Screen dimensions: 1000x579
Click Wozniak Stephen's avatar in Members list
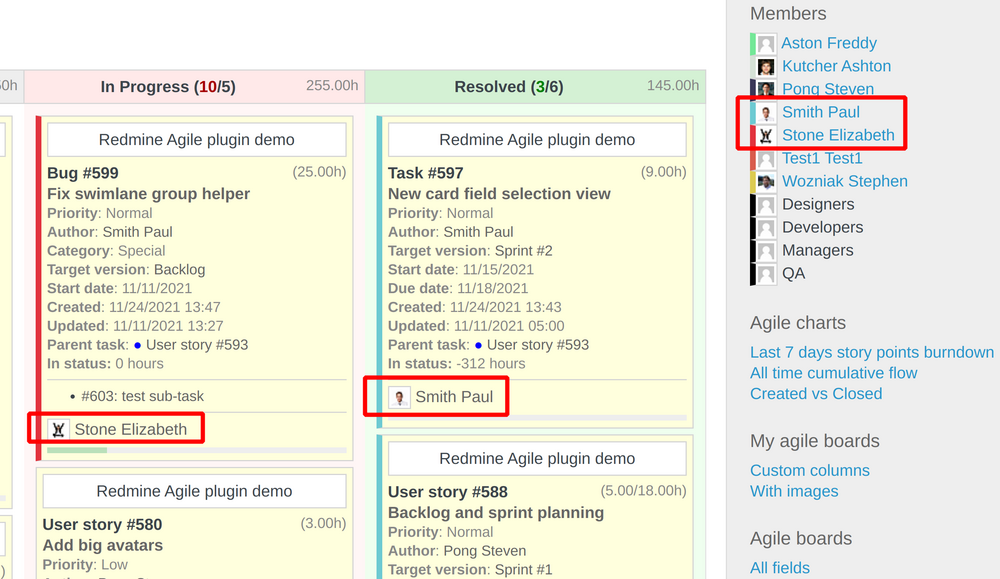(764, 181)
